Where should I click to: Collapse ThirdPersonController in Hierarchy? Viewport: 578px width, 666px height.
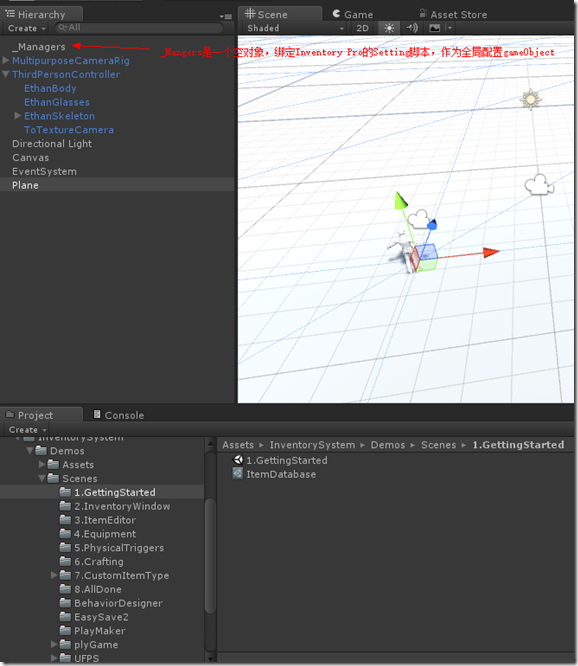click(x=6, y=74)
